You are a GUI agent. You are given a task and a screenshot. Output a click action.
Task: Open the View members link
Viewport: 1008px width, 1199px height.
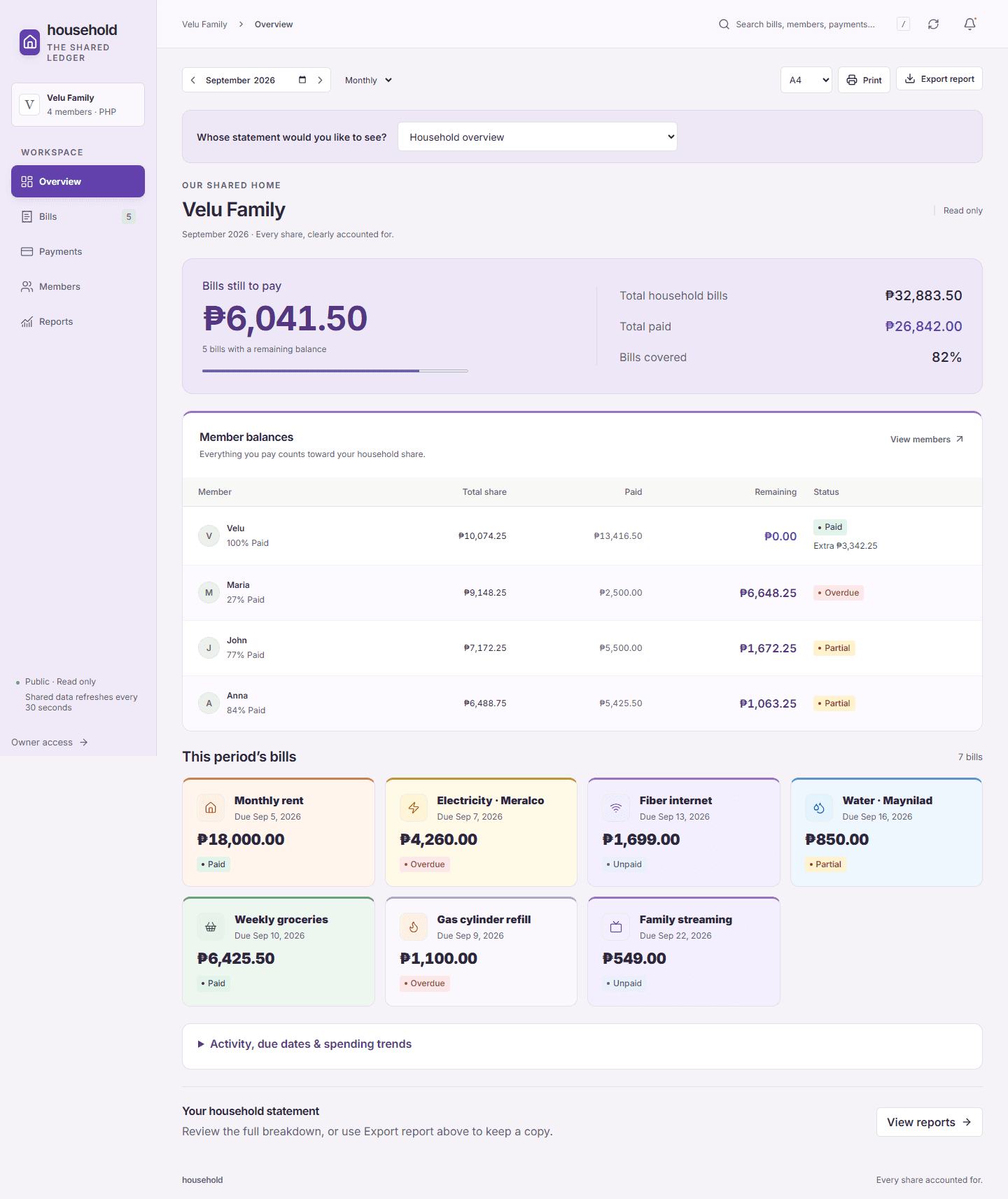tap(927, 440)
